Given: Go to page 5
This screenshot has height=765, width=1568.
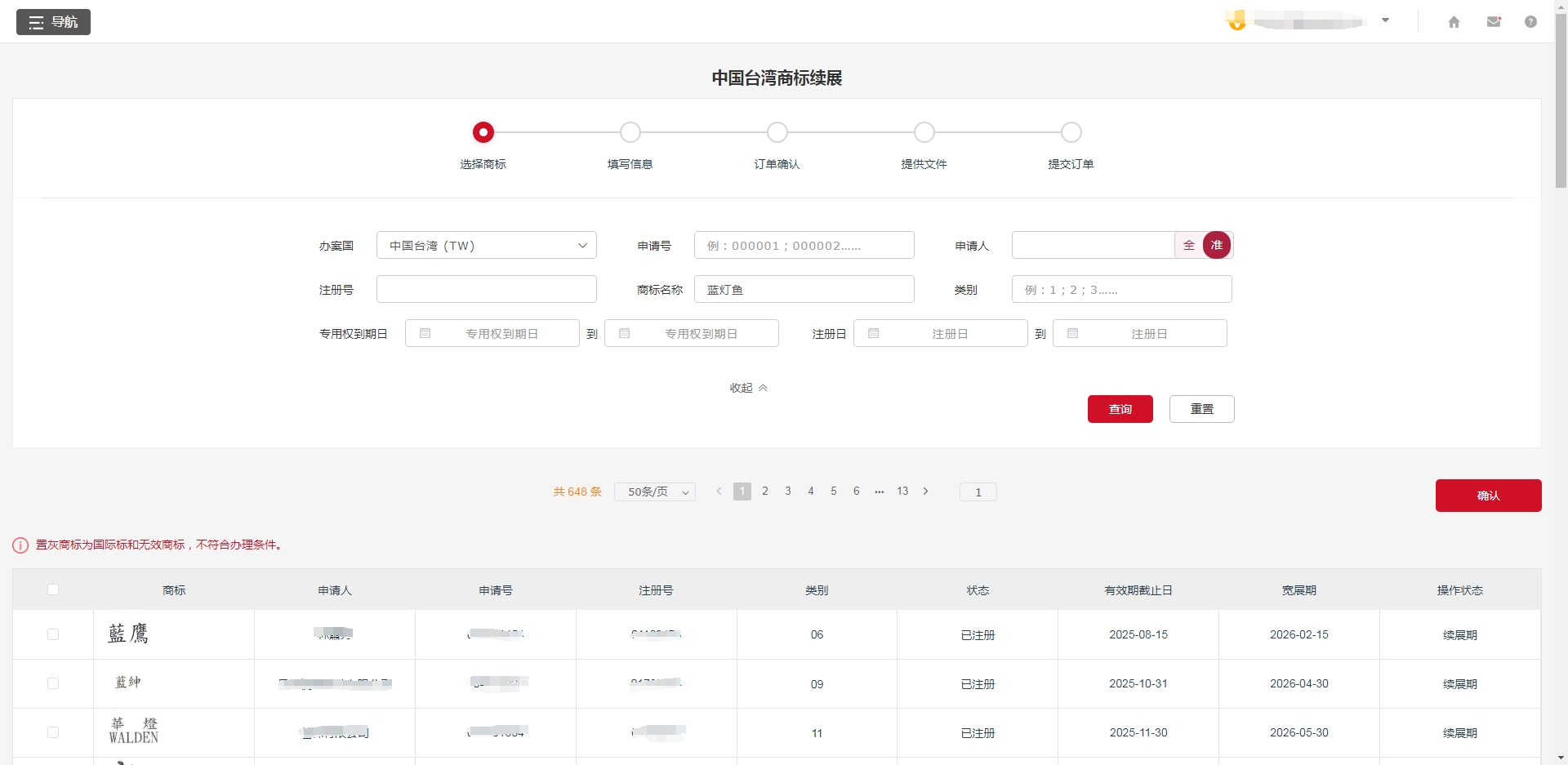Looking at the screenshot, I should coord(834,491).
